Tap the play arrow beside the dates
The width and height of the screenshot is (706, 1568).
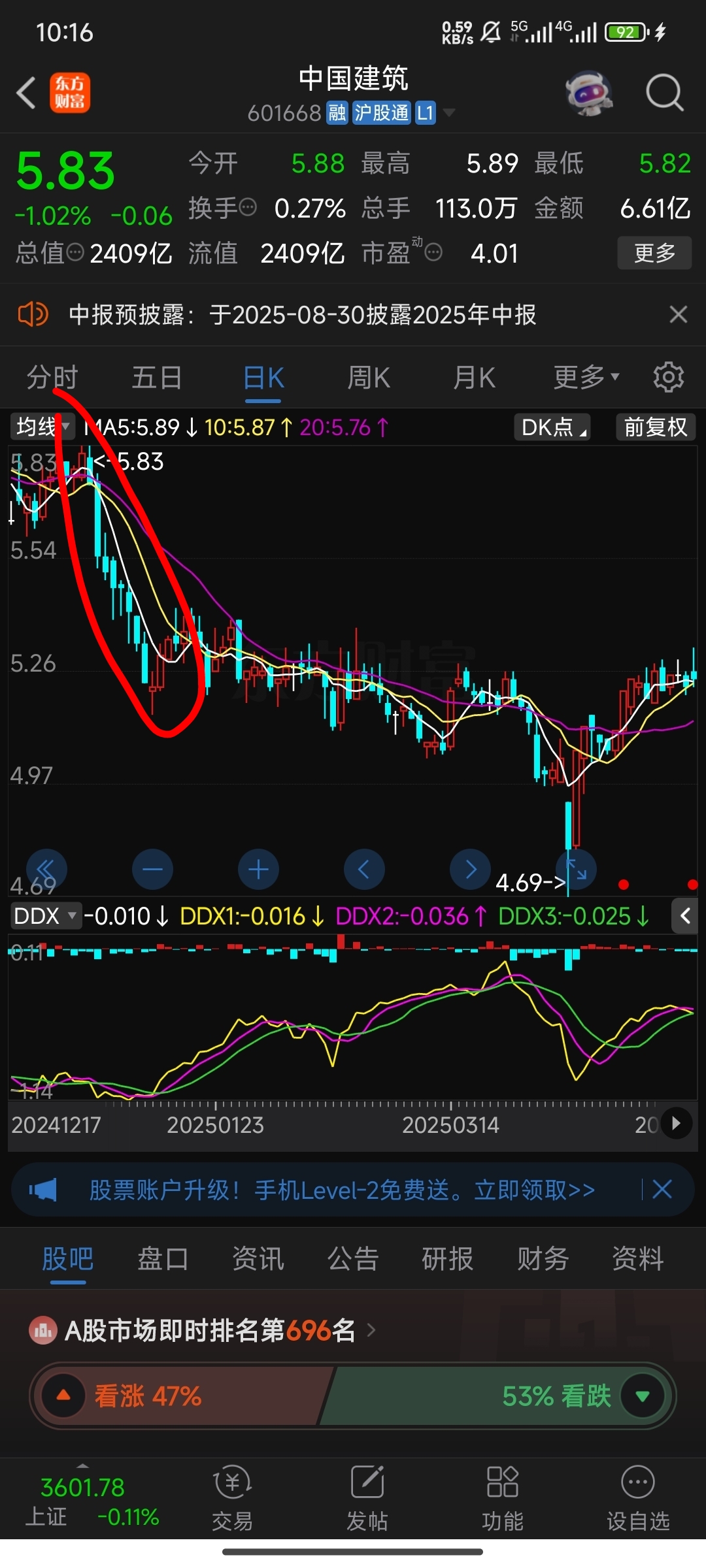click(676, 1124)
